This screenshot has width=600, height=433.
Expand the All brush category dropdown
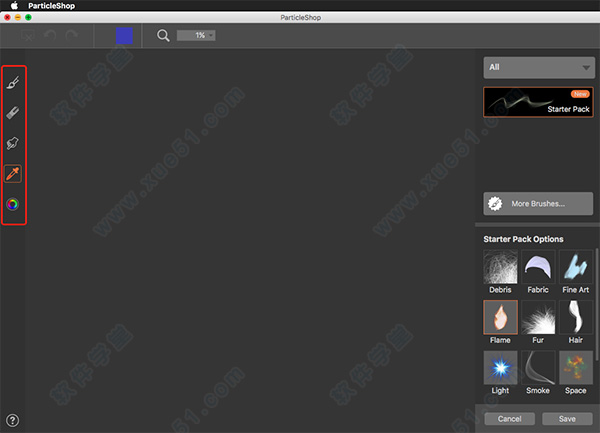pos(539,68)
